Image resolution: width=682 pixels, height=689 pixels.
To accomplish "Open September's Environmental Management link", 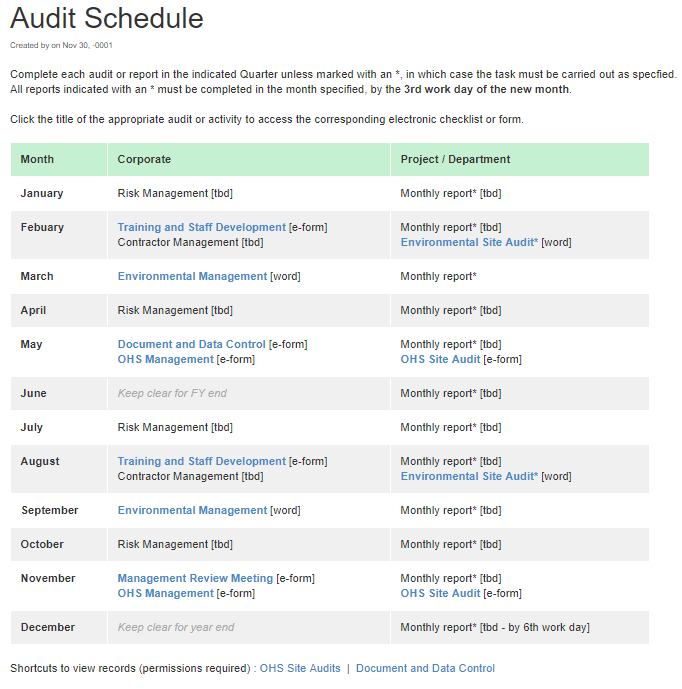I will click(x=192, y=510).
